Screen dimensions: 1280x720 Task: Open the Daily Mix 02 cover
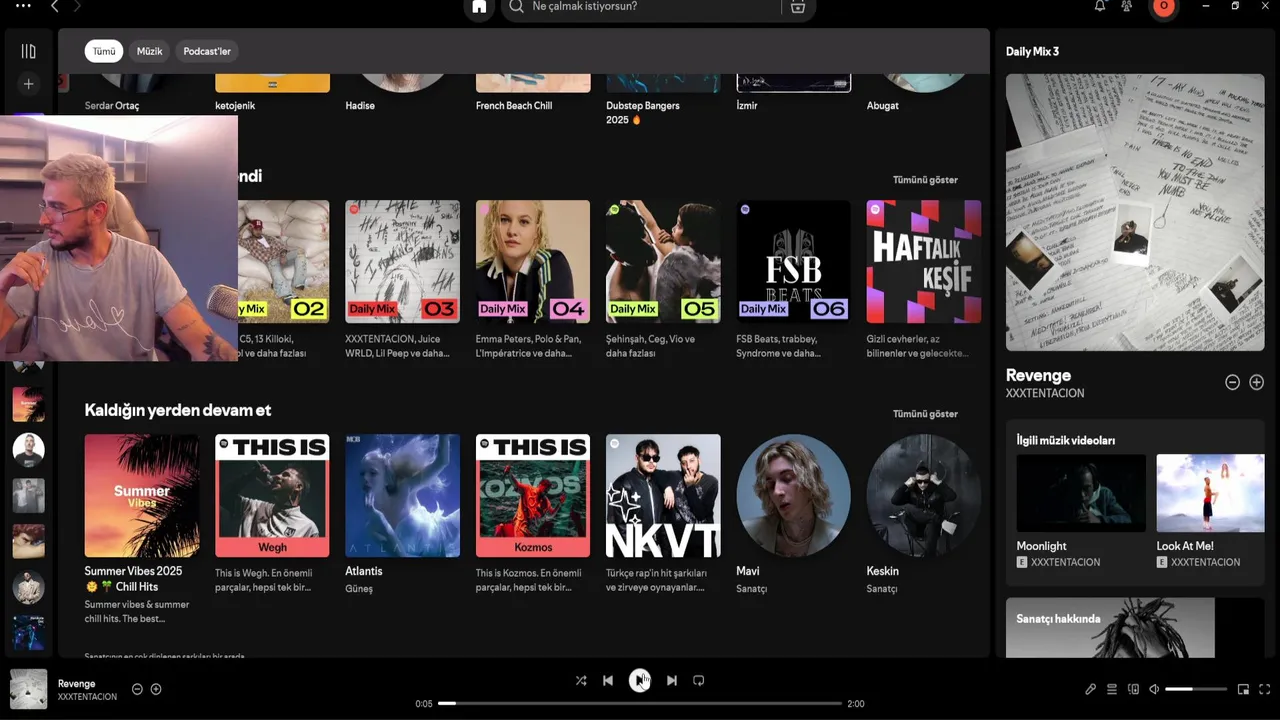pos(283,262)
